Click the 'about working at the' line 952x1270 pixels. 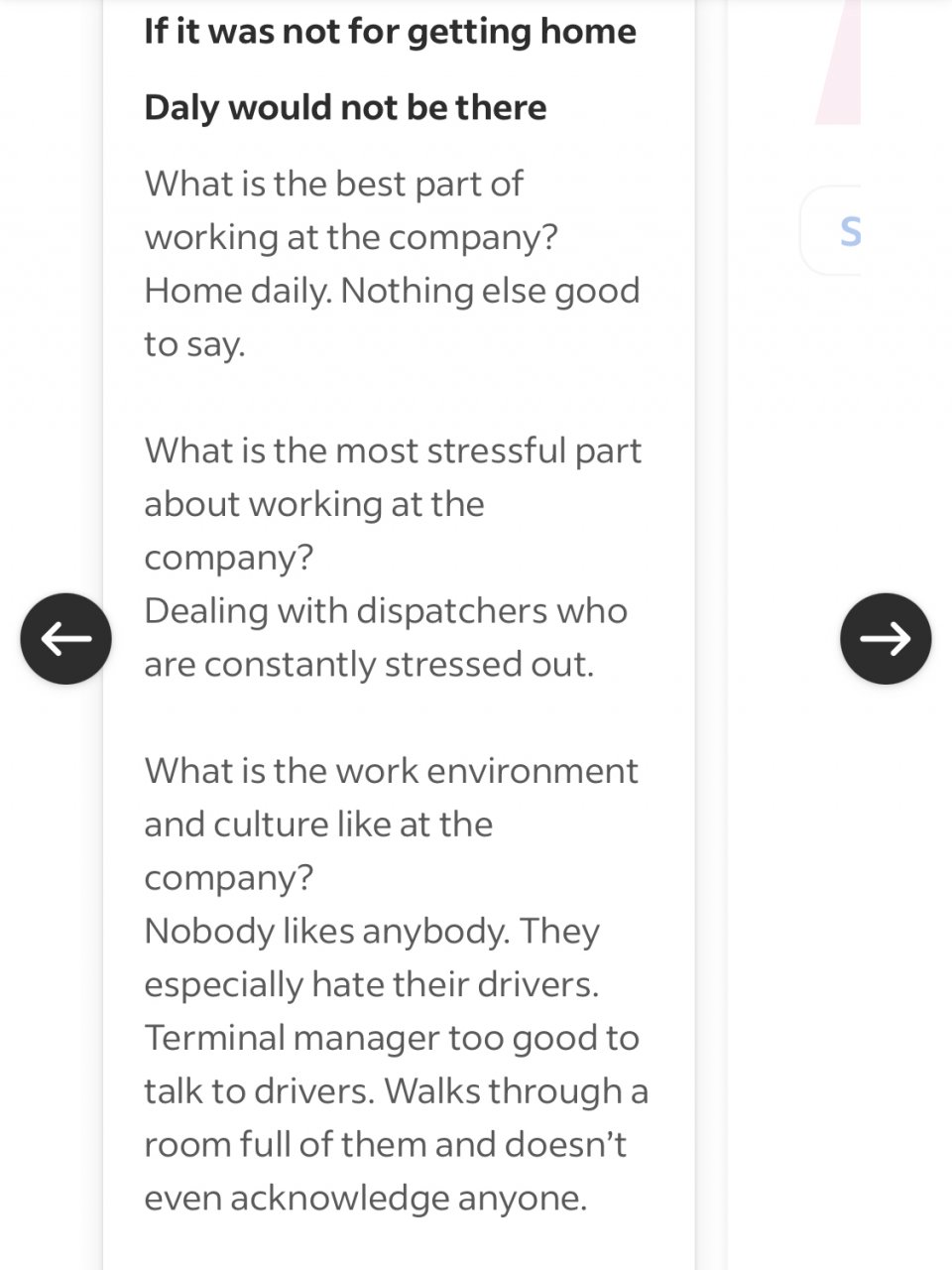click(314, 504)
